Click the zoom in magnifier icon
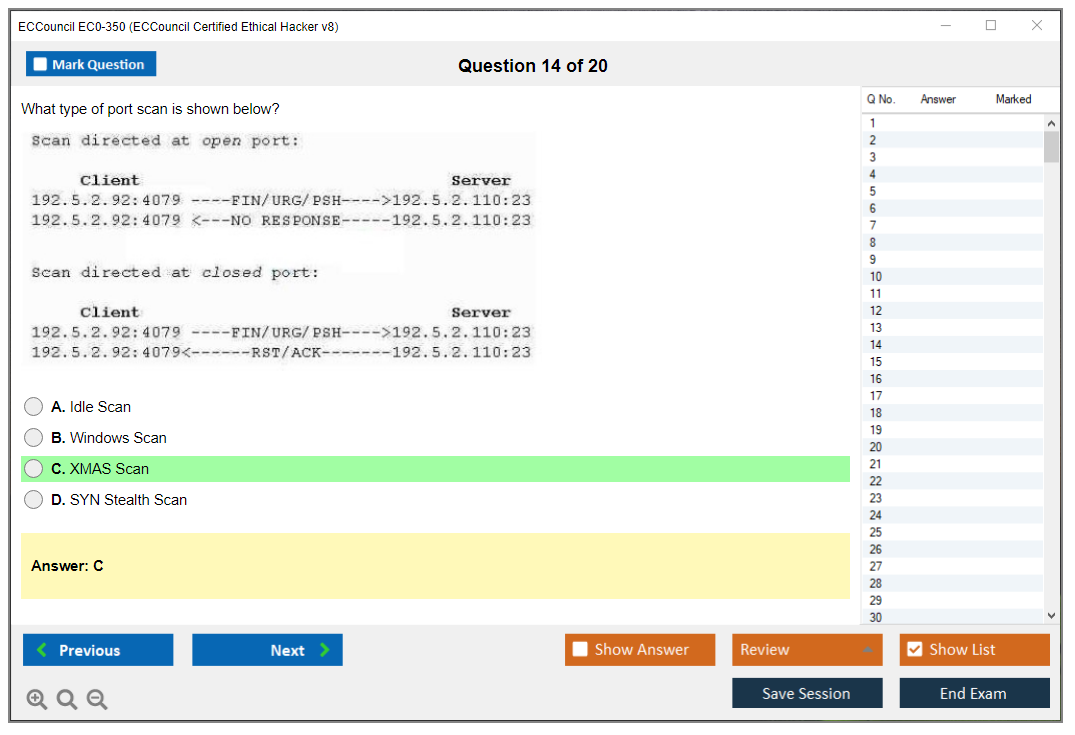Image resolution: width=1075 pixels, height=735 pixels. click(x=37, y=700)
